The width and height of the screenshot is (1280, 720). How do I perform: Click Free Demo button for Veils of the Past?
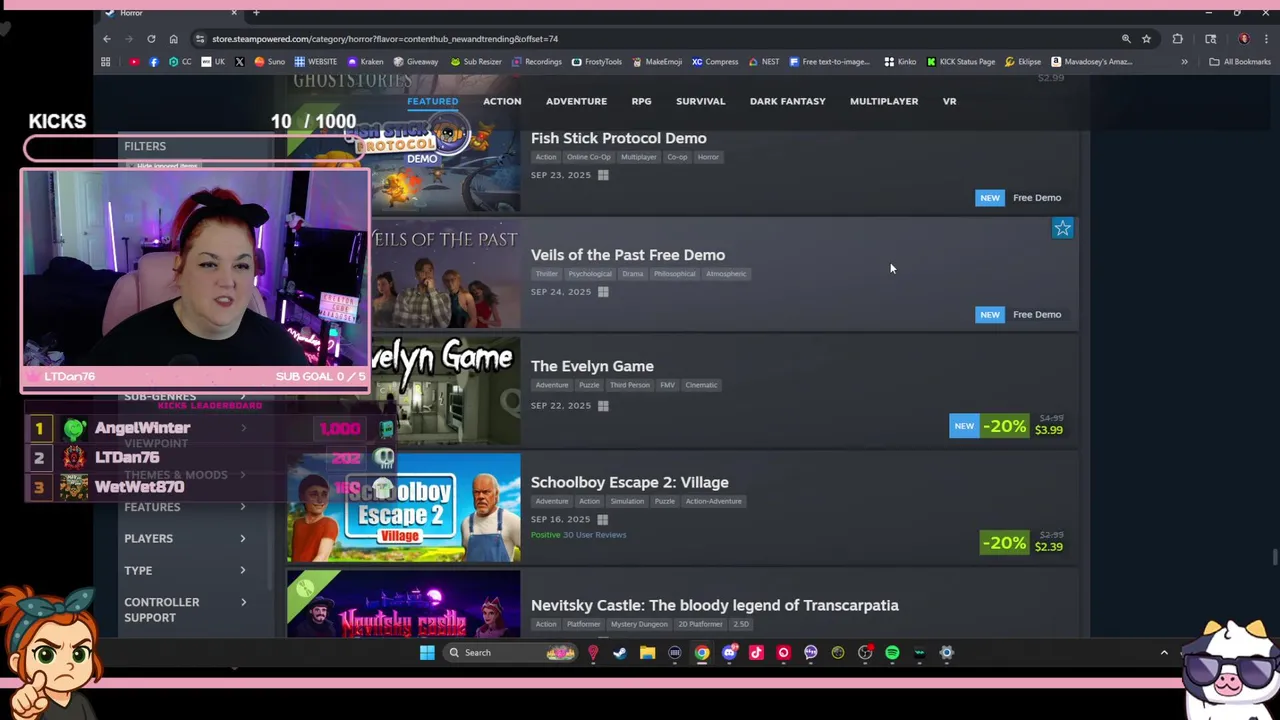pos(1037,314)
